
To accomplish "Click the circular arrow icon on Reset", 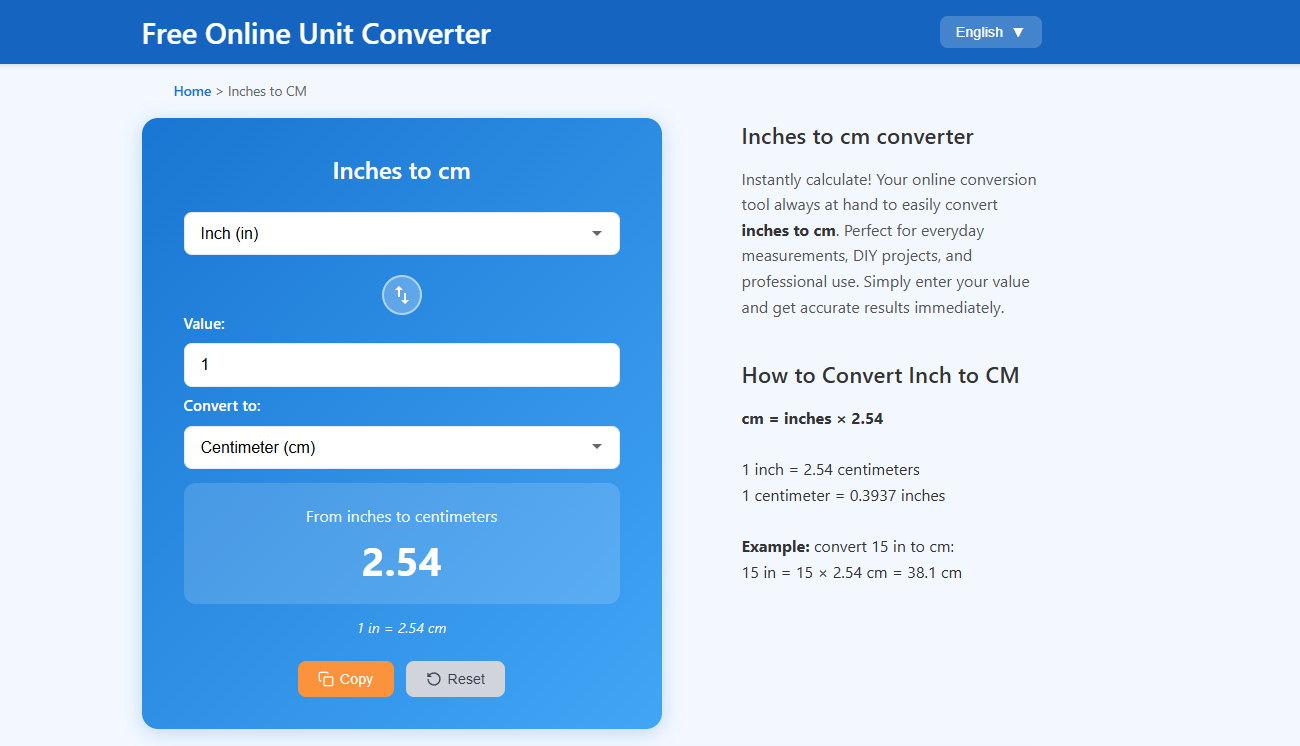I will coord(433,679).
